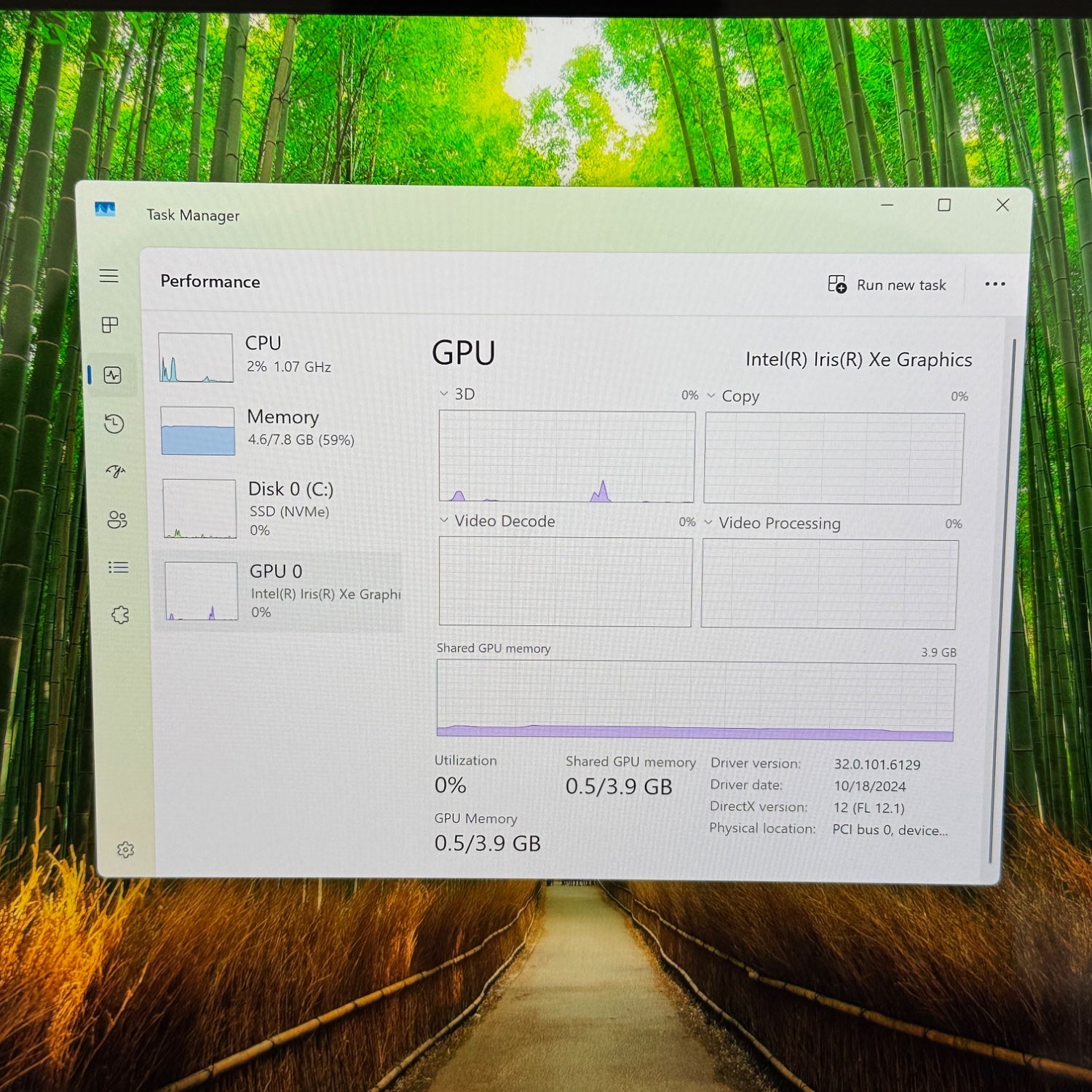Open the Startup apps page
1092x1092 pixels.
[x=116, y=472]
